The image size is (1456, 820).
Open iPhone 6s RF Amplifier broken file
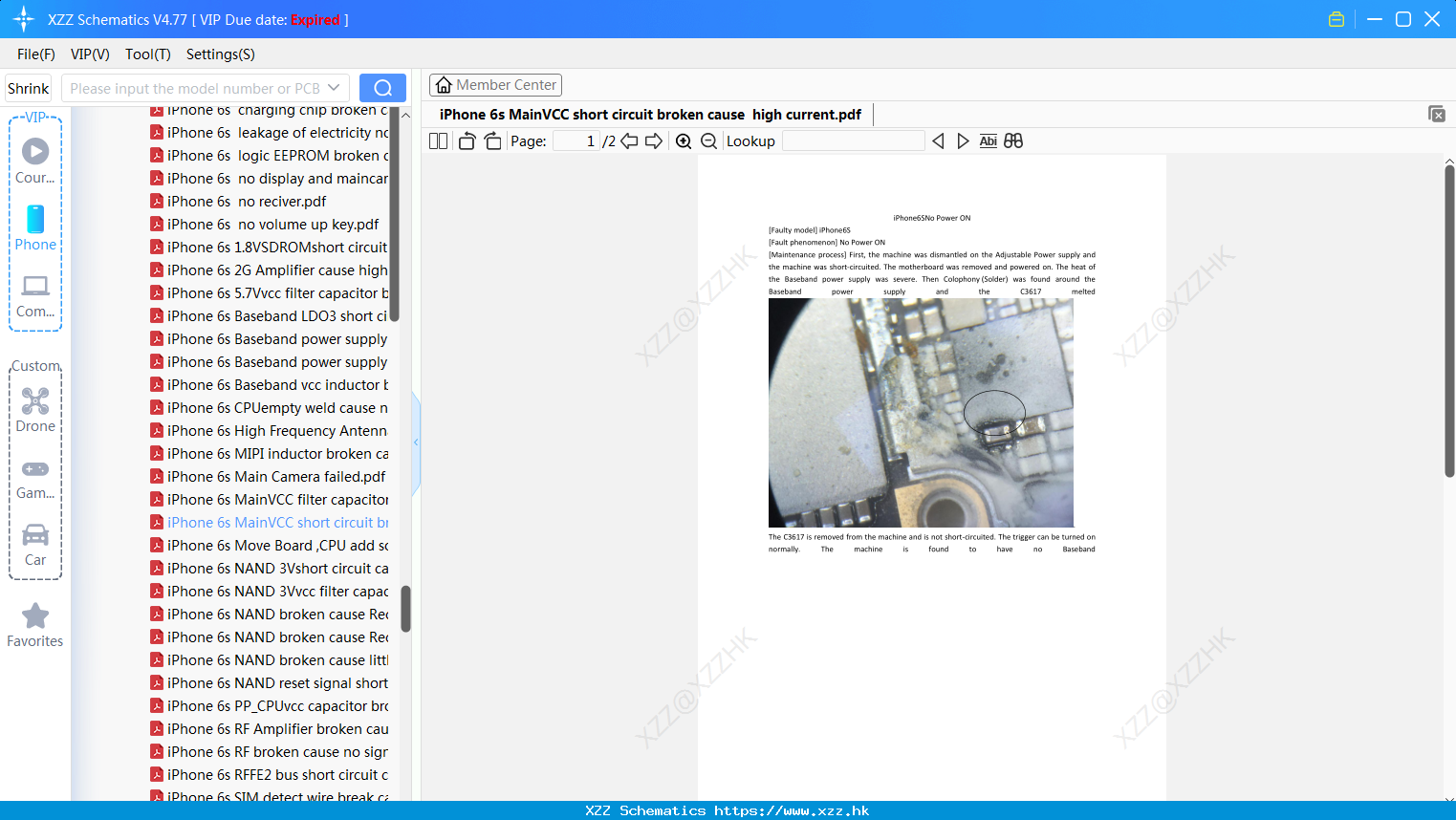coord(270,729)
